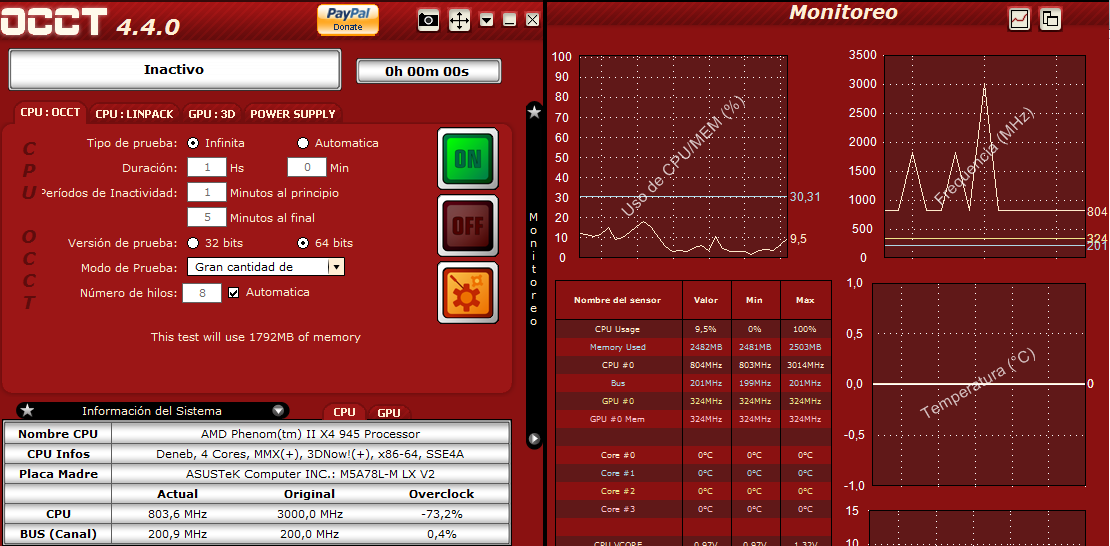Click the Core #3 sensor row

coord(694,509)
